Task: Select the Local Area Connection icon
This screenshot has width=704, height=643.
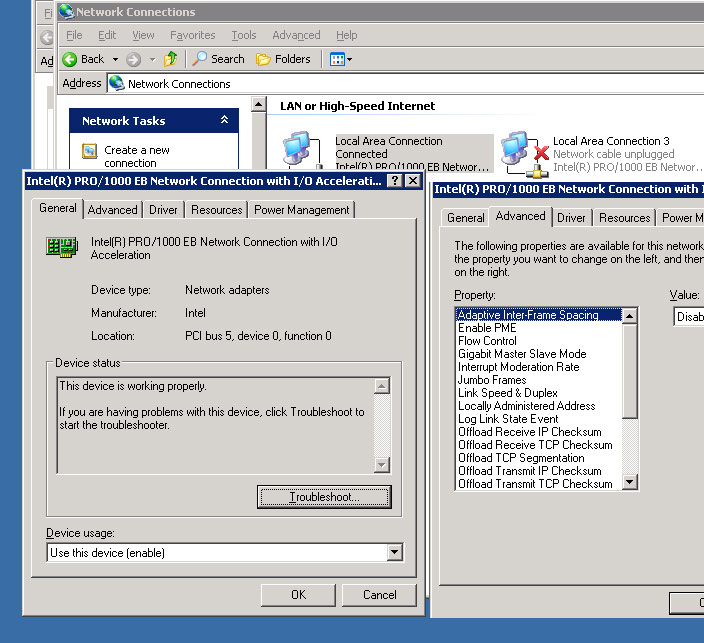Action: (296, 150)
